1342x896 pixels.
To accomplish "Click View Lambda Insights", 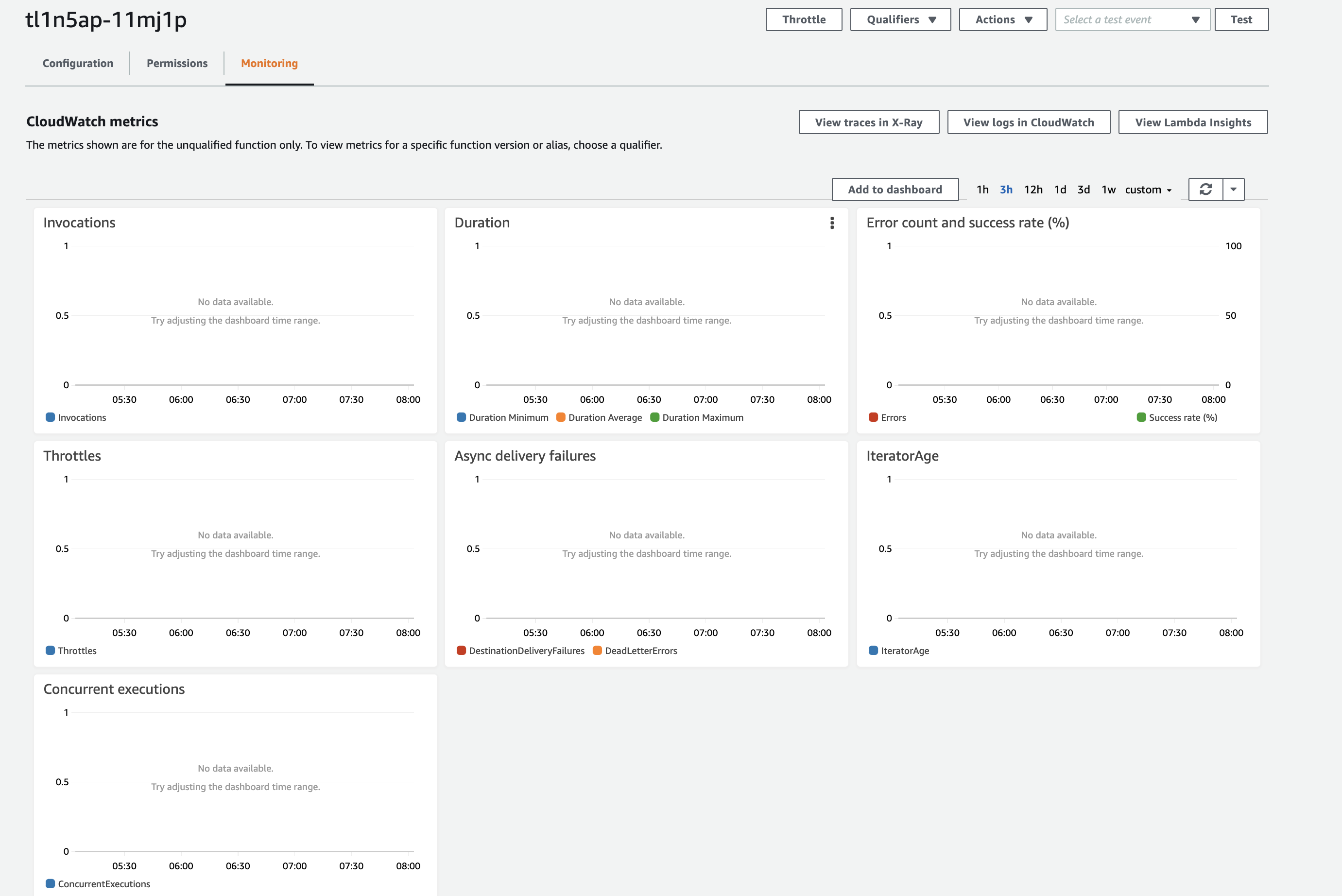I will [1193, 121].
